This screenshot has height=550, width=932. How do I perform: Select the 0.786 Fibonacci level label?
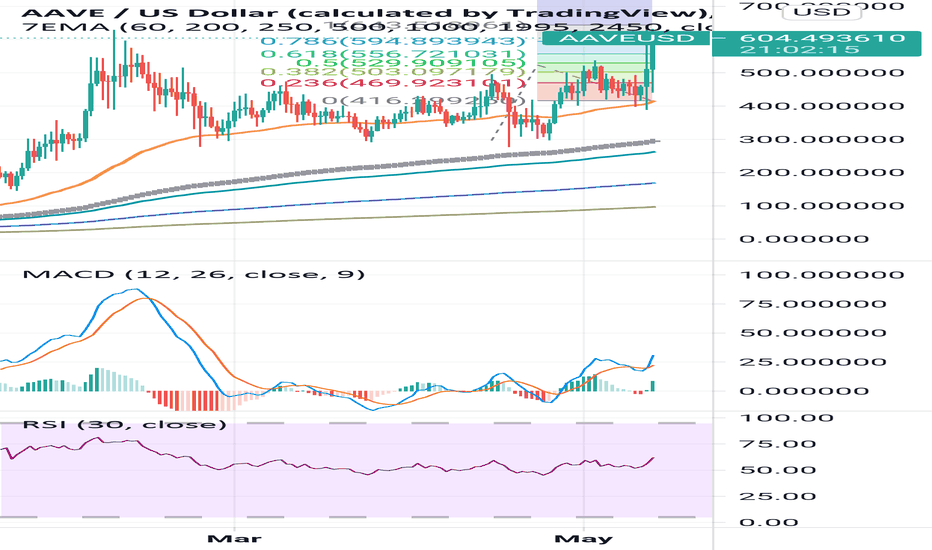393,41
